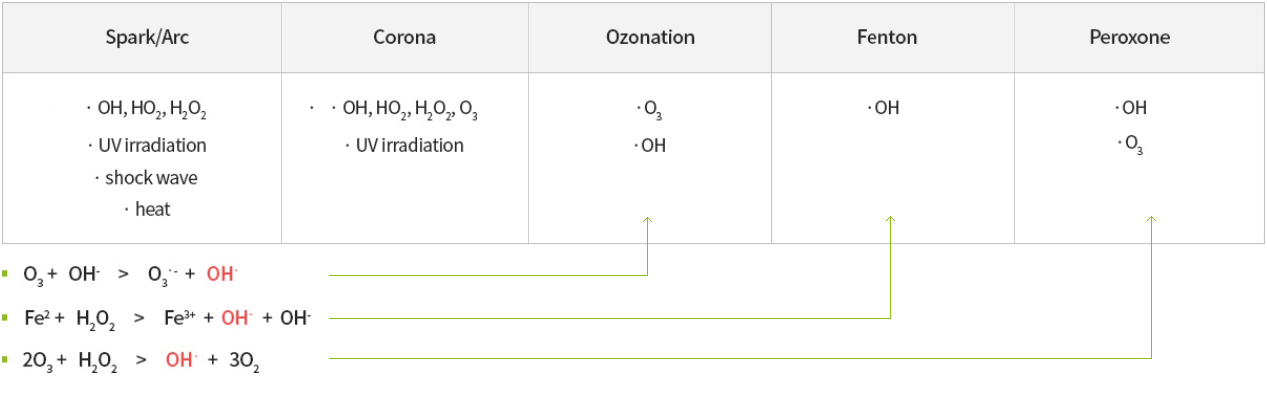Screen dimensions: 1267x393
Task: Click green bullet before 2O3 + H2O2 equation
Action: pos(5,357)
